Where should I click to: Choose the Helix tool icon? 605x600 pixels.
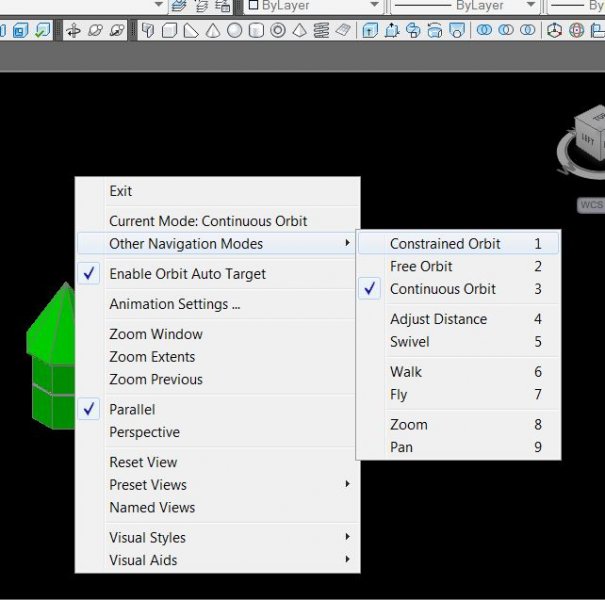pos(321,30)
